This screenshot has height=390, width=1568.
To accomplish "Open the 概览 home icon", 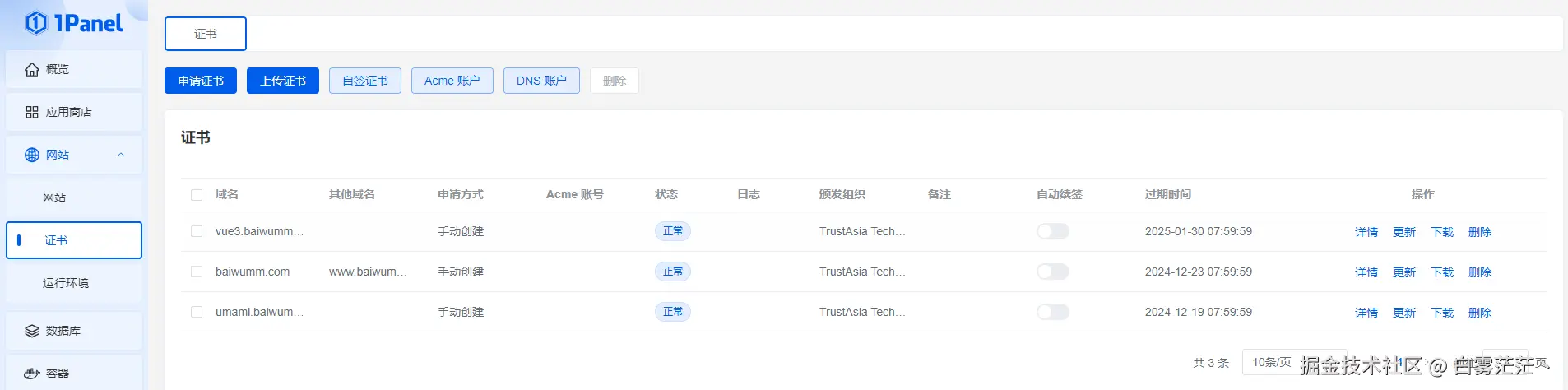I will pyautogui.click(x=32, y=69).
